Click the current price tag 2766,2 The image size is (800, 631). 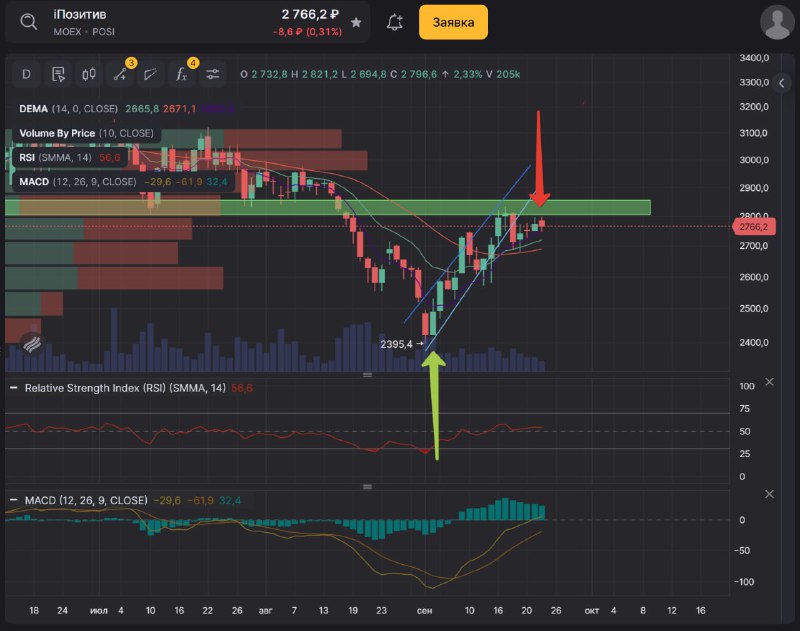[x=754, y=226]
